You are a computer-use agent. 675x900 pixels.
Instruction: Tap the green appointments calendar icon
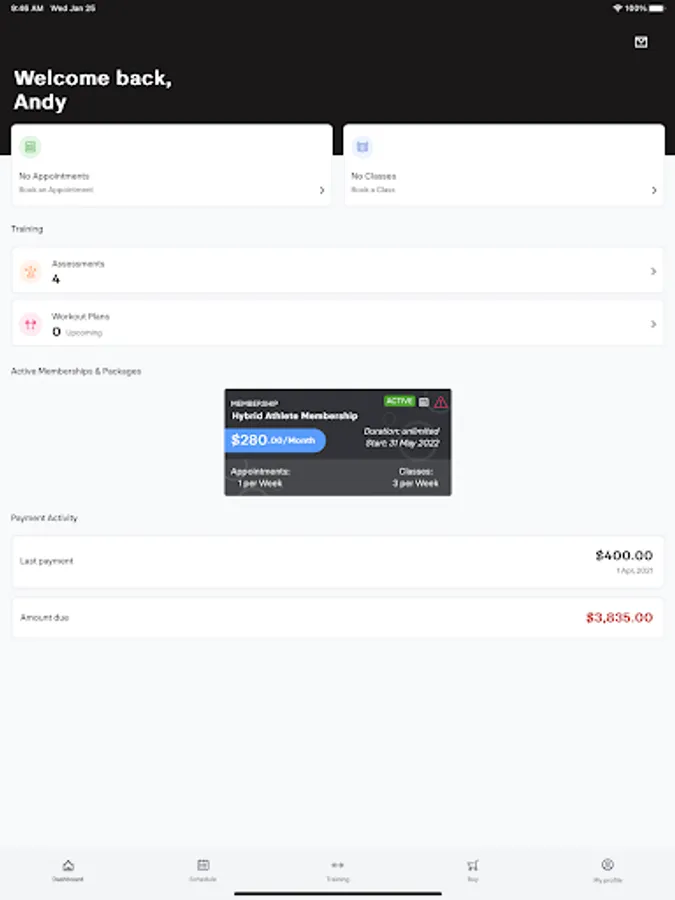point(30,147)
